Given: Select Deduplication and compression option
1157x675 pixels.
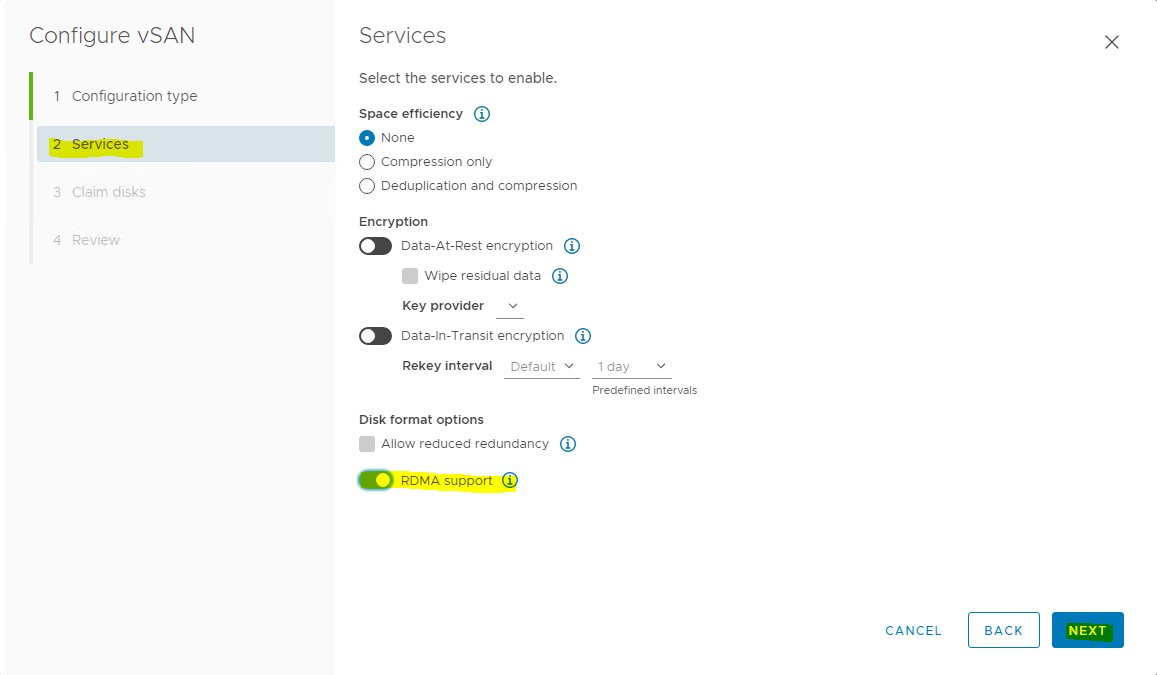Looking at the screenshot, I should pos(367,186).
